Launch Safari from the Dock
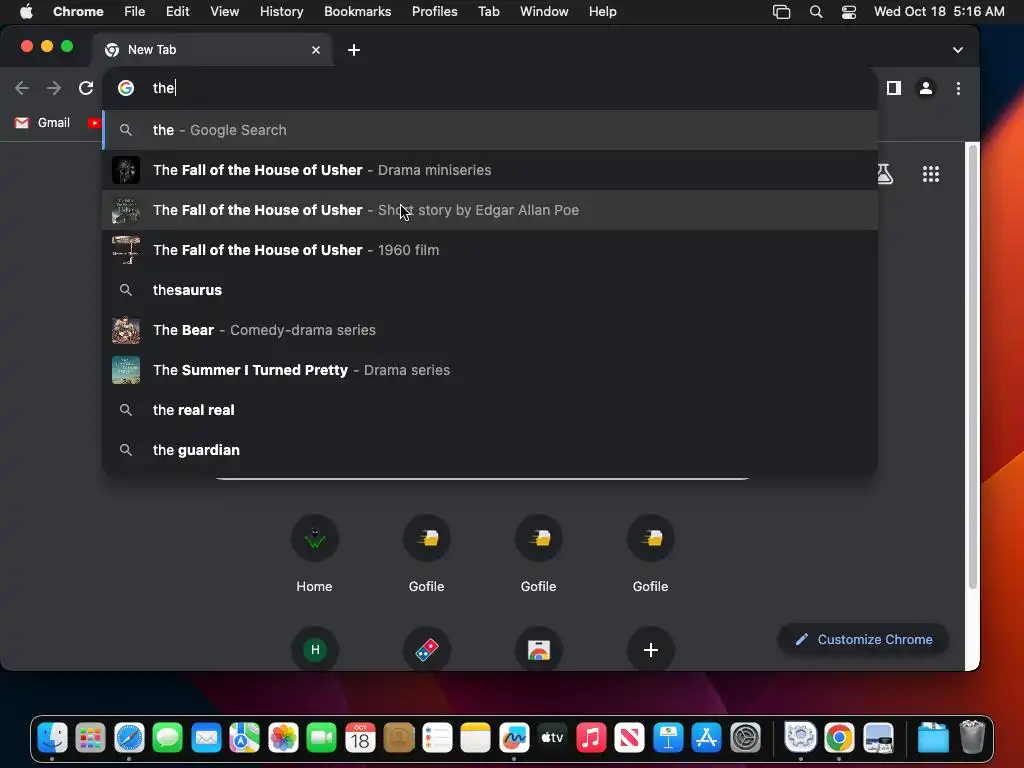 pyautogui.click(x=129, y=739)
